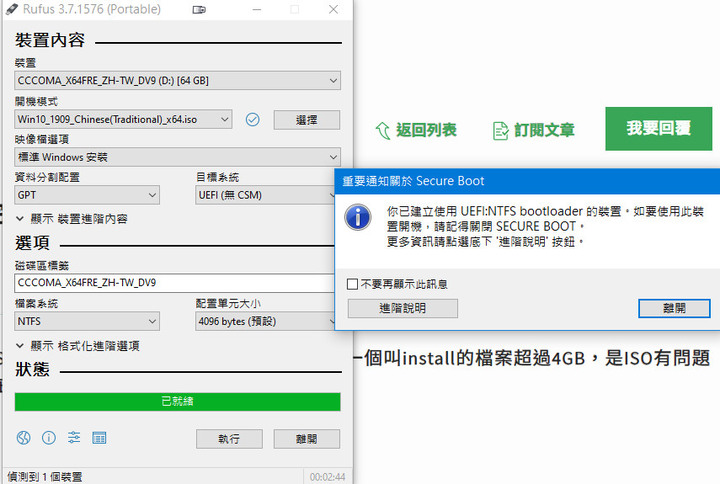The height and width of the screenshot is (484, 720).
Task: Open the 映像檔選項 dropdown
Action: click(177, 157)
